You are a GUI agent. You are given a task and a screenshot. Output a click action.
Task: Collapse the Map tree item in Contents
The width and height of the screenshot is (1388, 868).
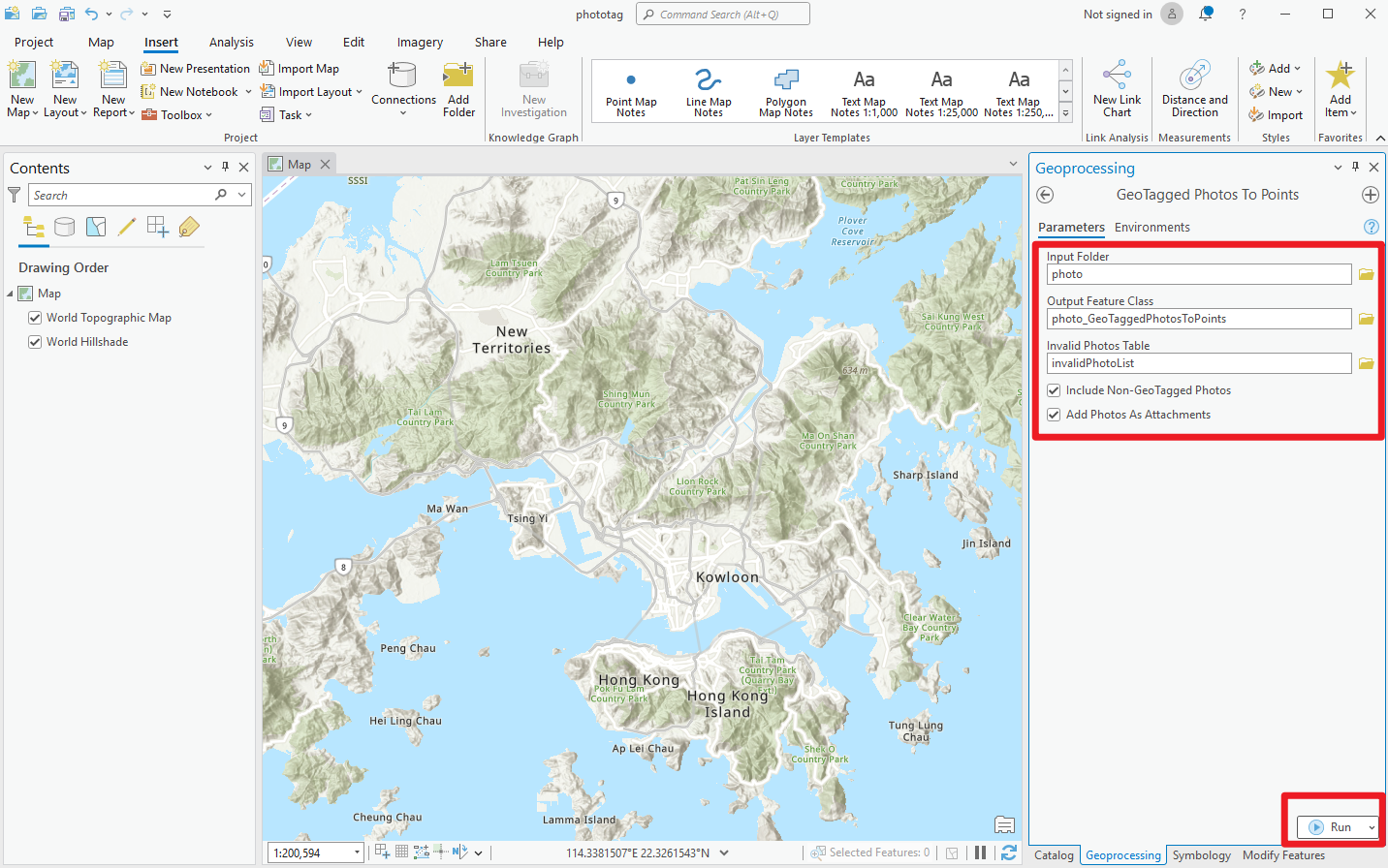click(x=9, y=293)
